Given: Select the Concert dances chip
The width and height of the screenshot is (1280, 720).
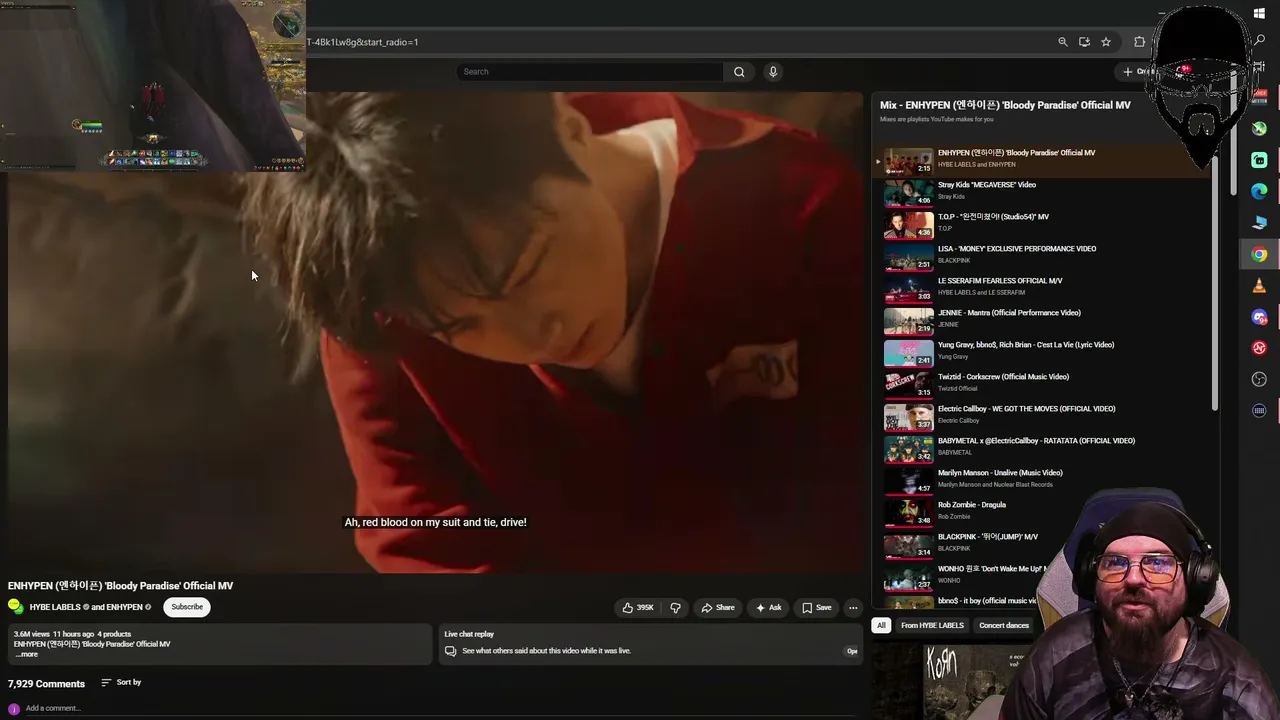Looking at the screenshot, I should click(x=1004, y=625).
